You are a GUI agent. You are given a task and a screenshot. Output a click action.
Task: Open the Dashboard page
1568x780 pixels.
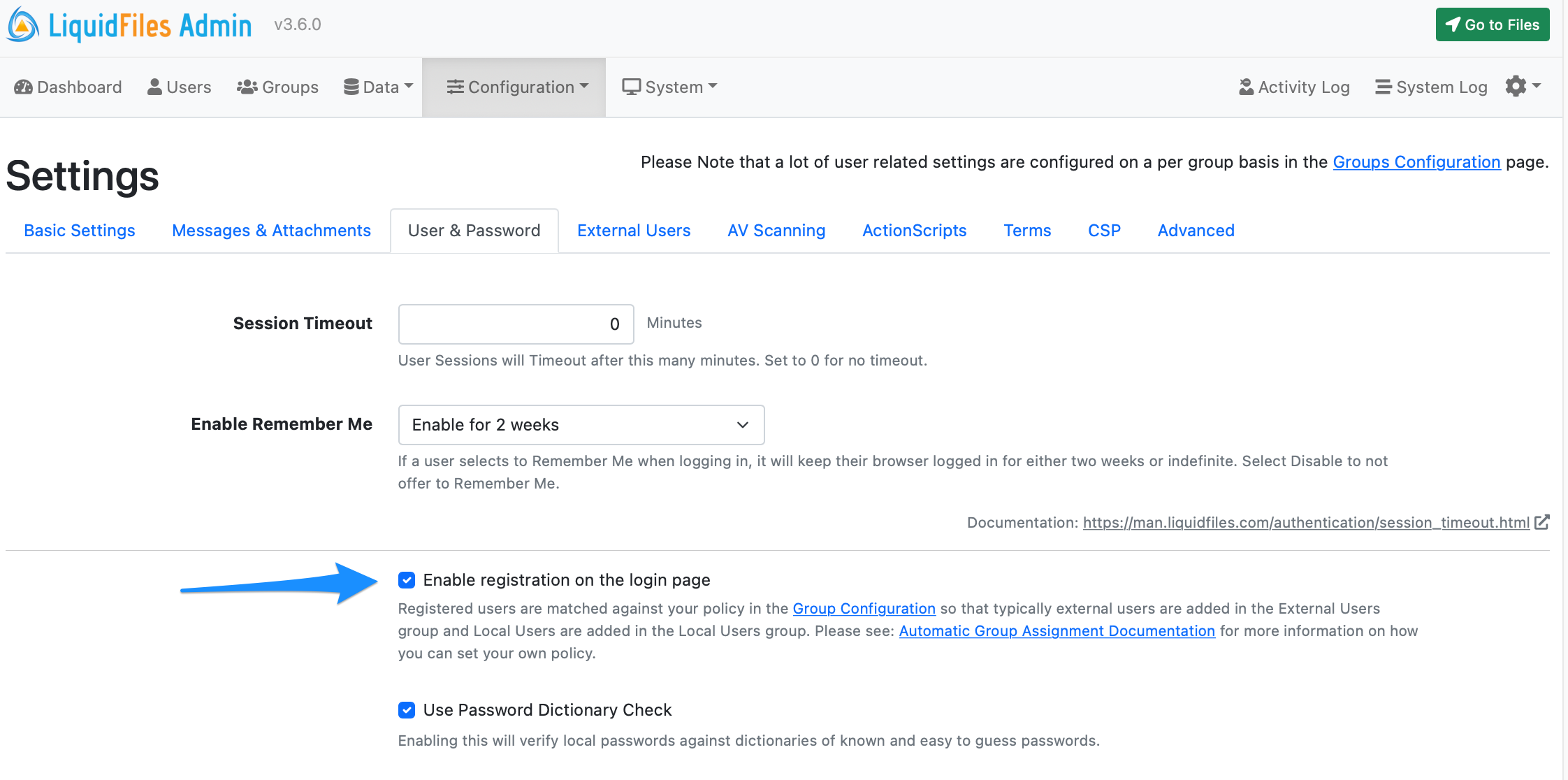click(x=67, y=87)
